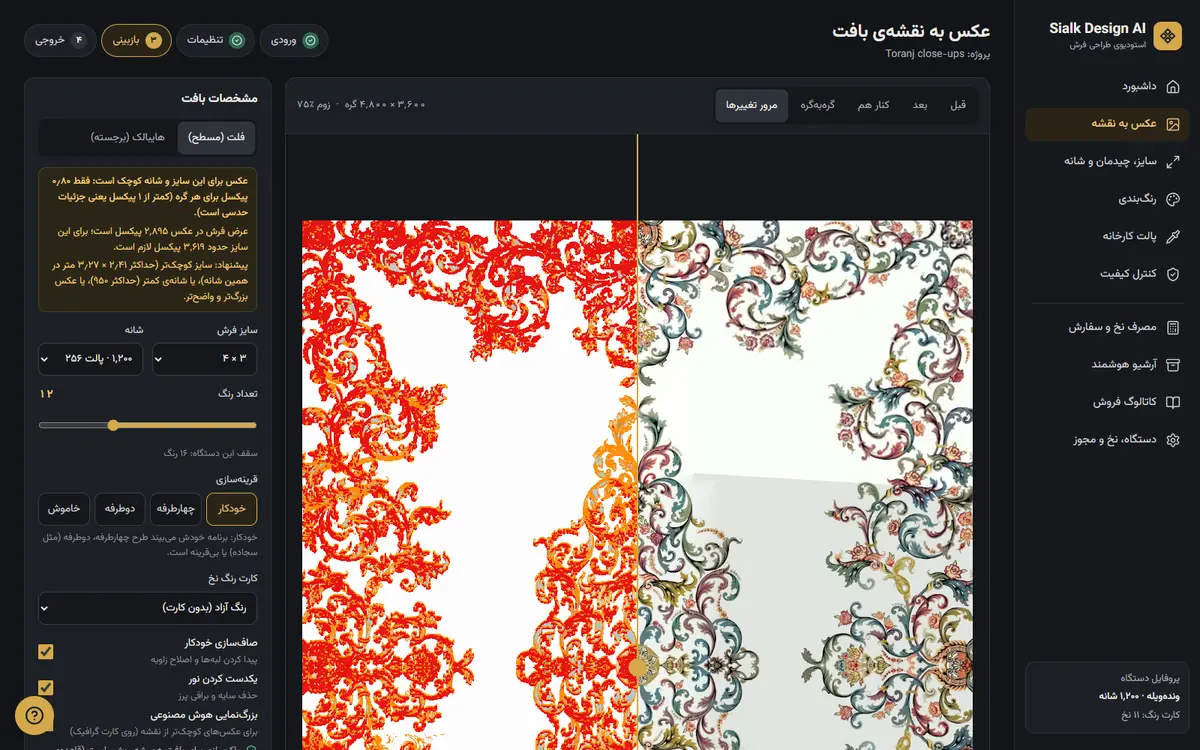Image resolution: width=1200 pixels, height=750 pixels.
Task: Open the کنترل کیفیت shield icon
Action: pyautogui.click(x=1173, y=274)
